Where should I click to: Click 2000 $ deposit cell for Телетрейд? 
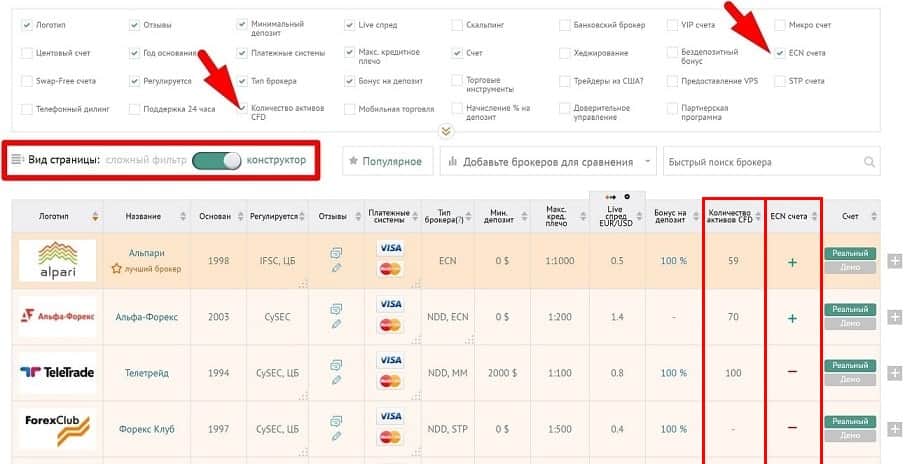click(503, 373)
